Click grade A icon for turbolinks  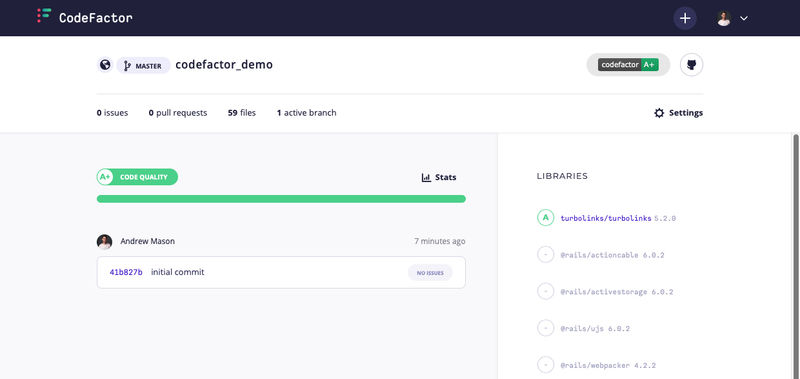pos(545,218)
